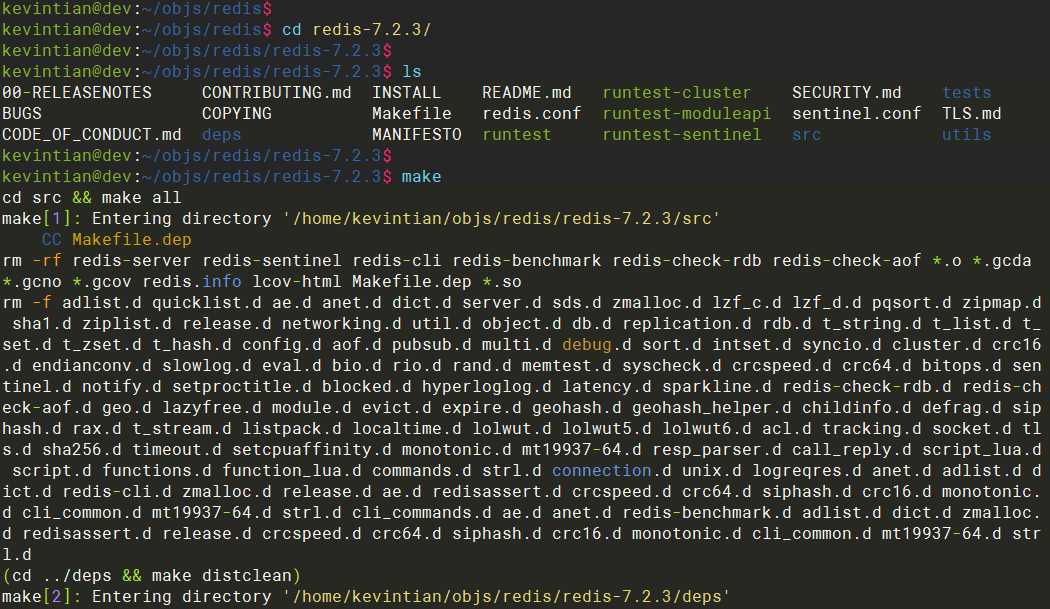The width and height of the screenshot is (1050, 609).
Task: Click the CONTRIBUTING.md file name
Action: coord(276,93)
